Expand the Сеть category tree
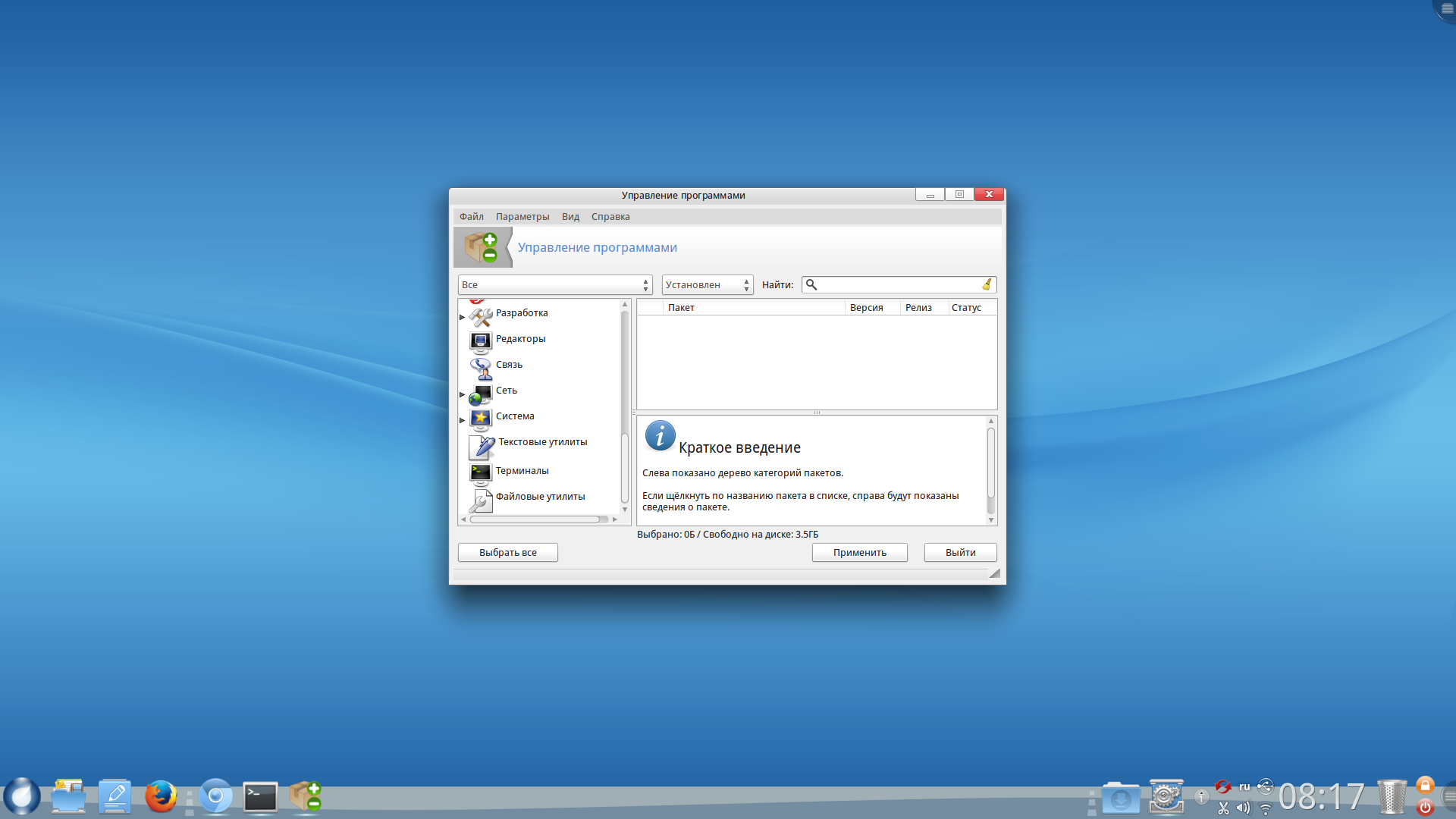Image resolution: width=1456 pixels, height=819 pixels. click(x=462, y=394)
